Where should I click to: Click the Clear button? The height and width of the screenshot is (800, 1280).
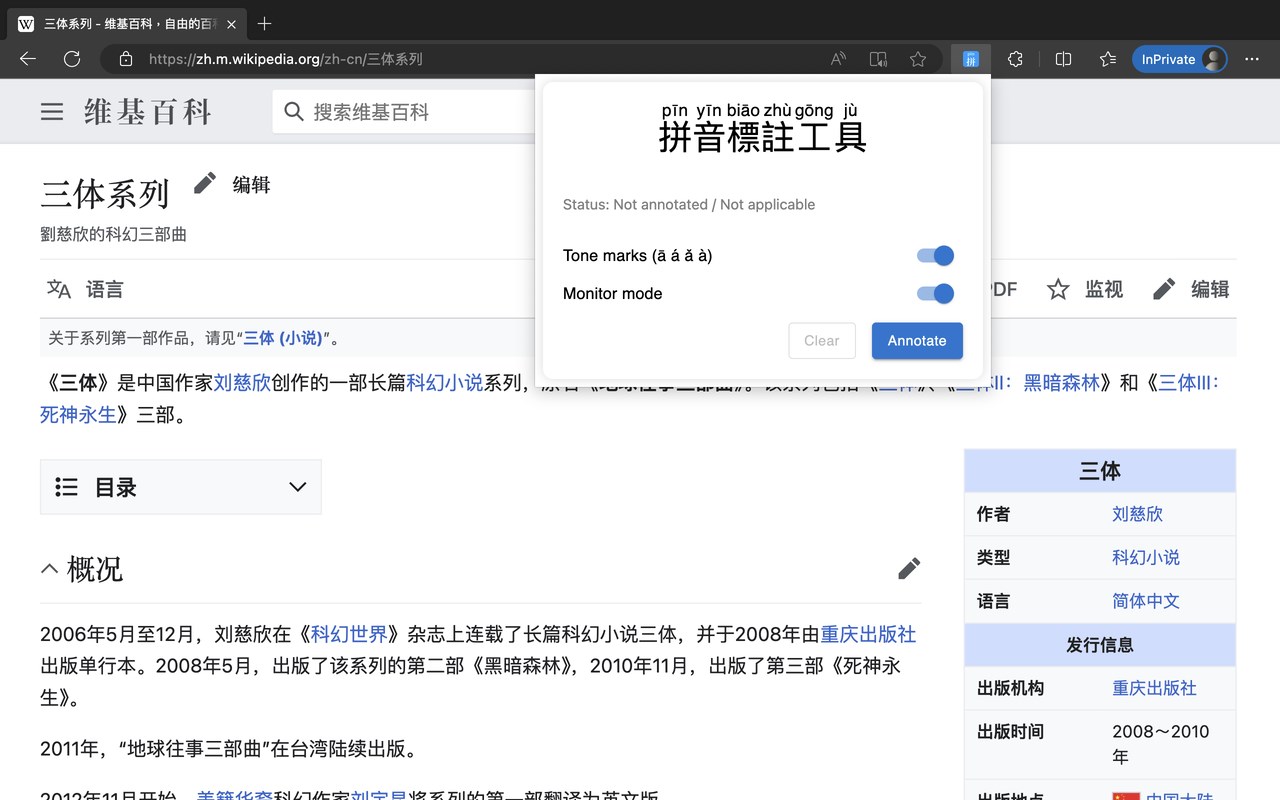click(822, 340)
